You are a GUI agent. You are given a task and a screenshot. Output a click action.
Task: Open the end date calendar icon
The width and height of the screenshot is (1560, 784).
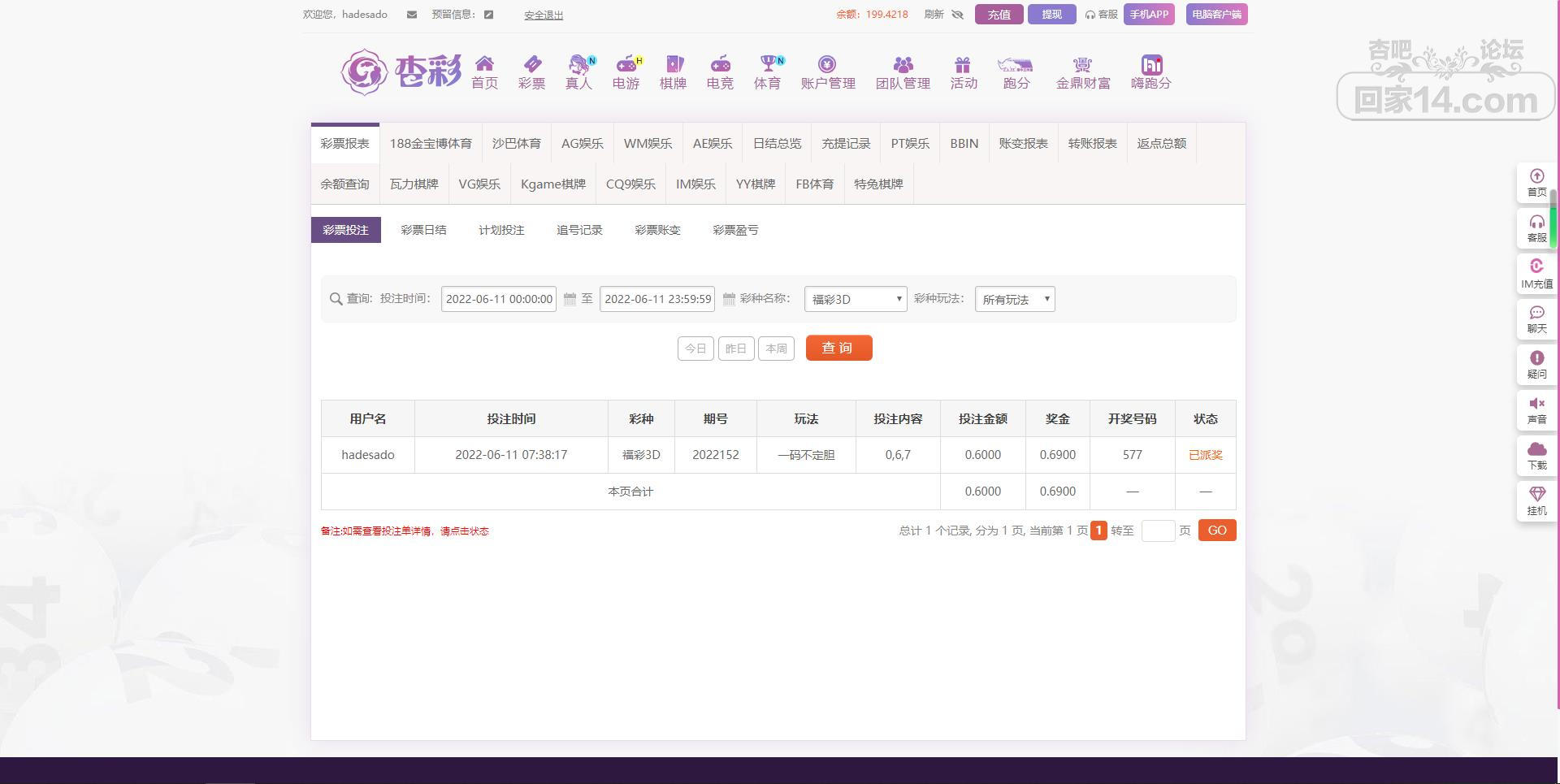tap(729, 299)
